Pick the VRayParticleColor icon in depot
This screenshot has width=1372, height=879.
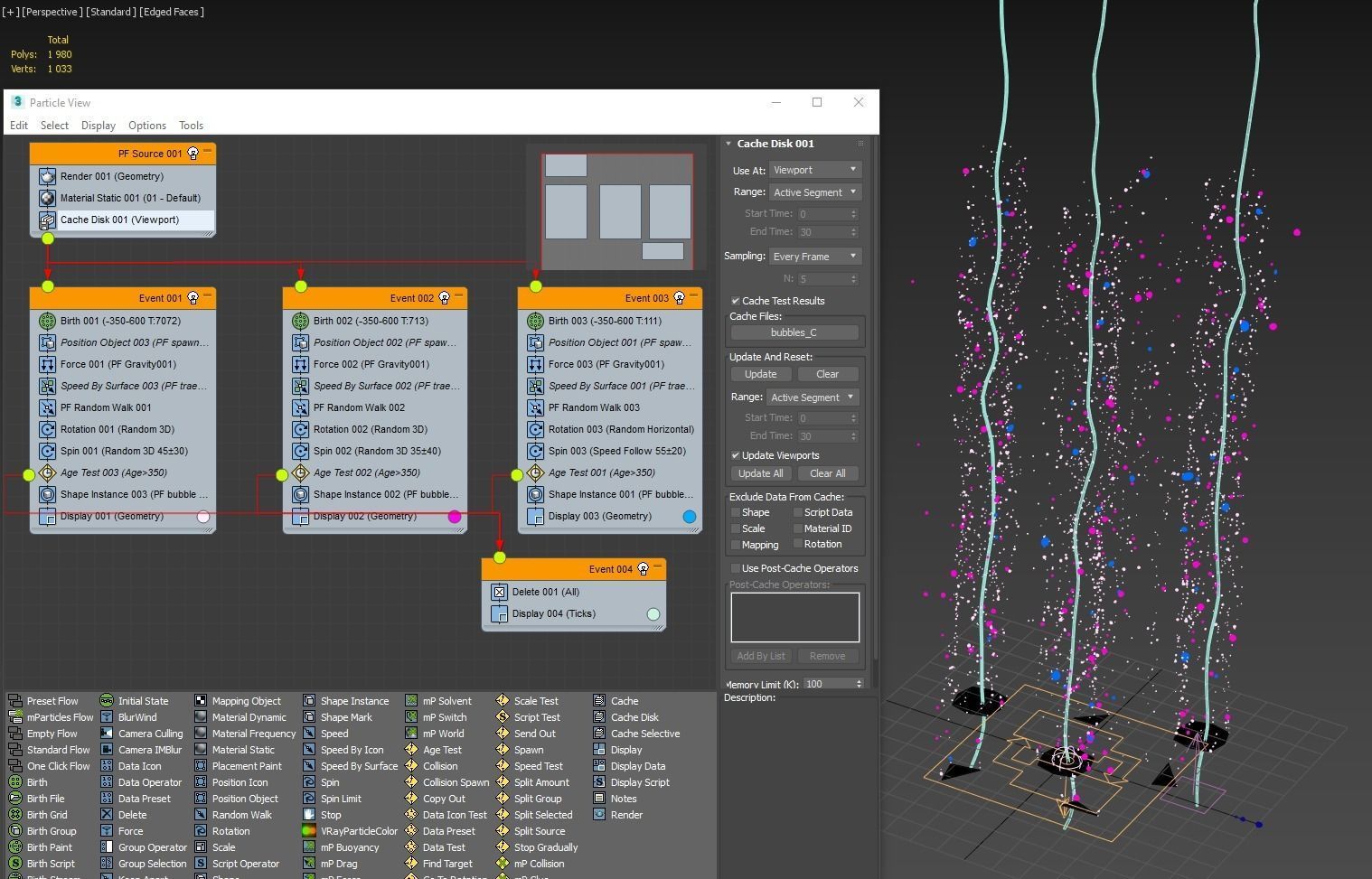pos(309,831)
